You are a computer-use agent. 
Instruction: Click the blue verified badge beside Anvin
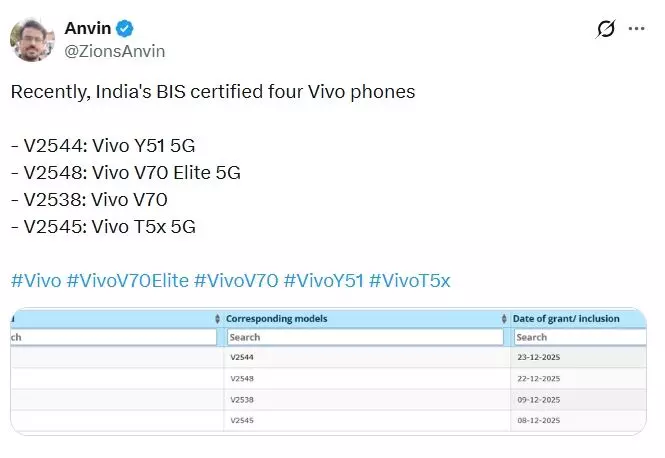[x=125, y=29]
